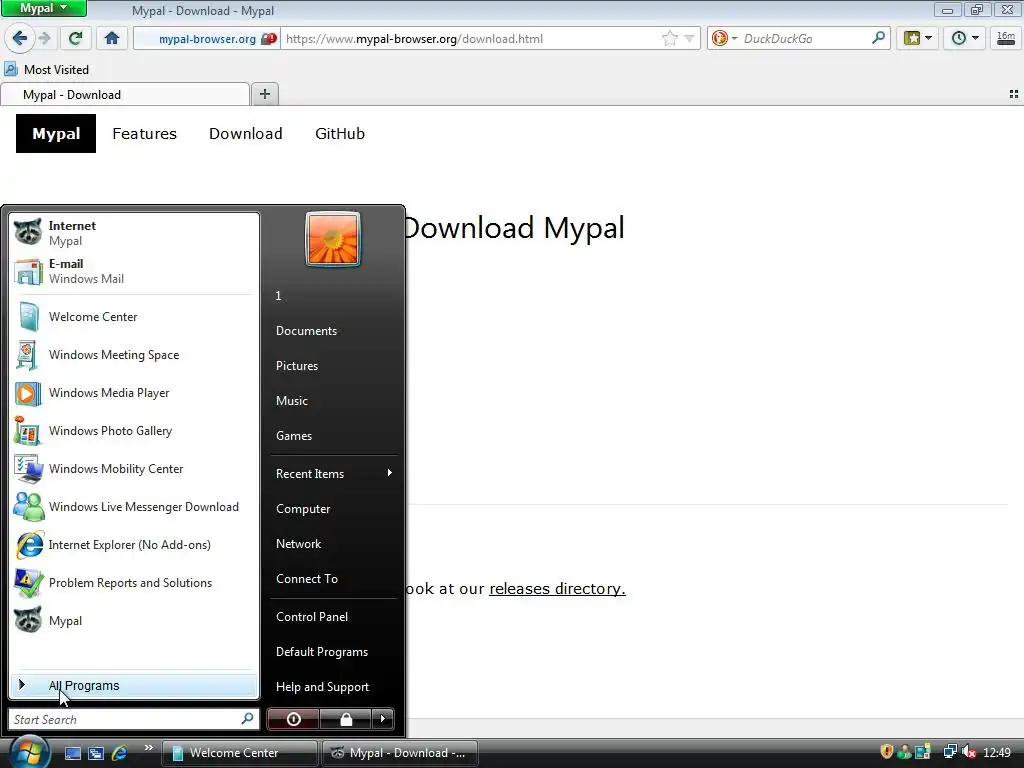Click the Windows Start orb
Viewport: 1024px width, 768px height.
pos(28,752)
